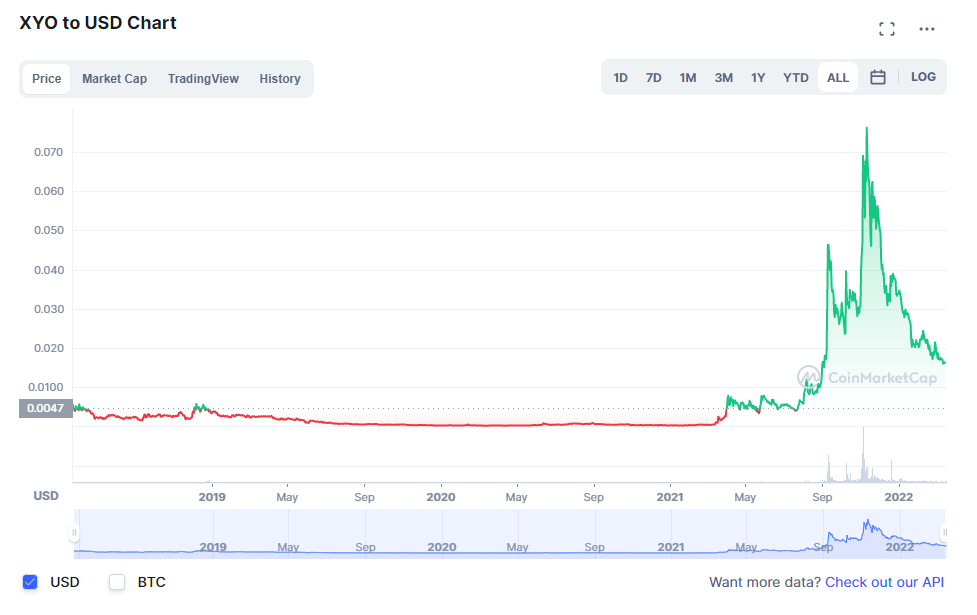Select the 3M time range

[723, 78]
